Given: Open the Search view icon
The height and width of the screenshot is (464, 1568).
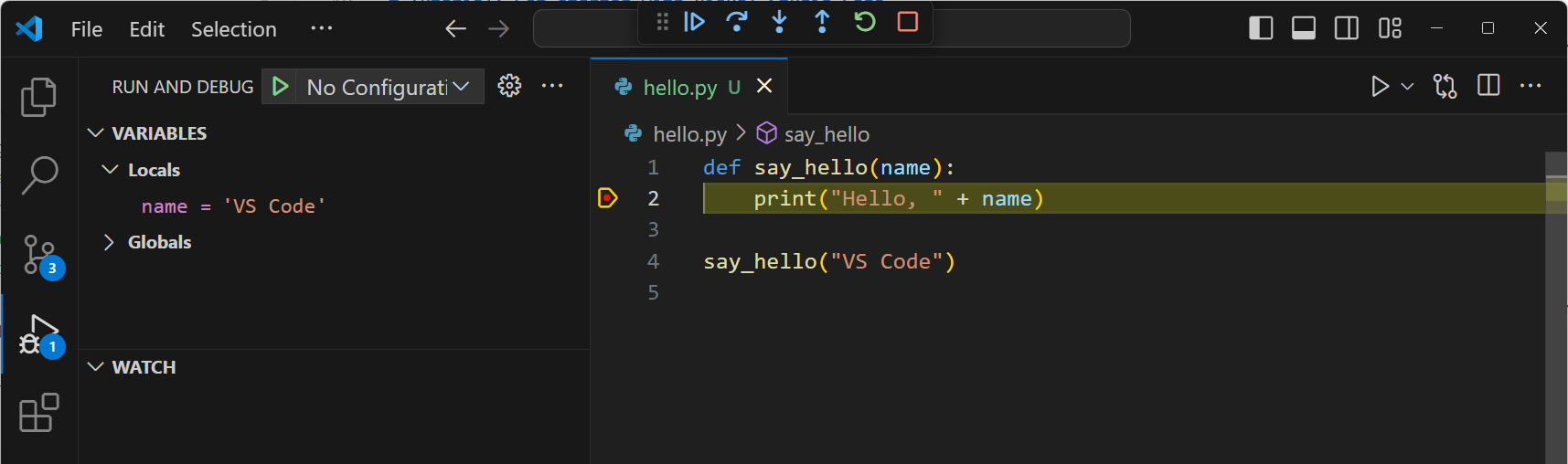Looking at the screenshot, I should coord(38,174).
